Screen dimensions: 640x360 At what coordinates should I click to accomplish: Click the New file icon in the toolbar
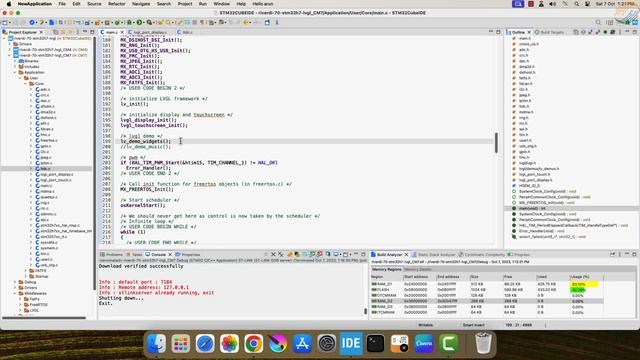tap(4, 22)
